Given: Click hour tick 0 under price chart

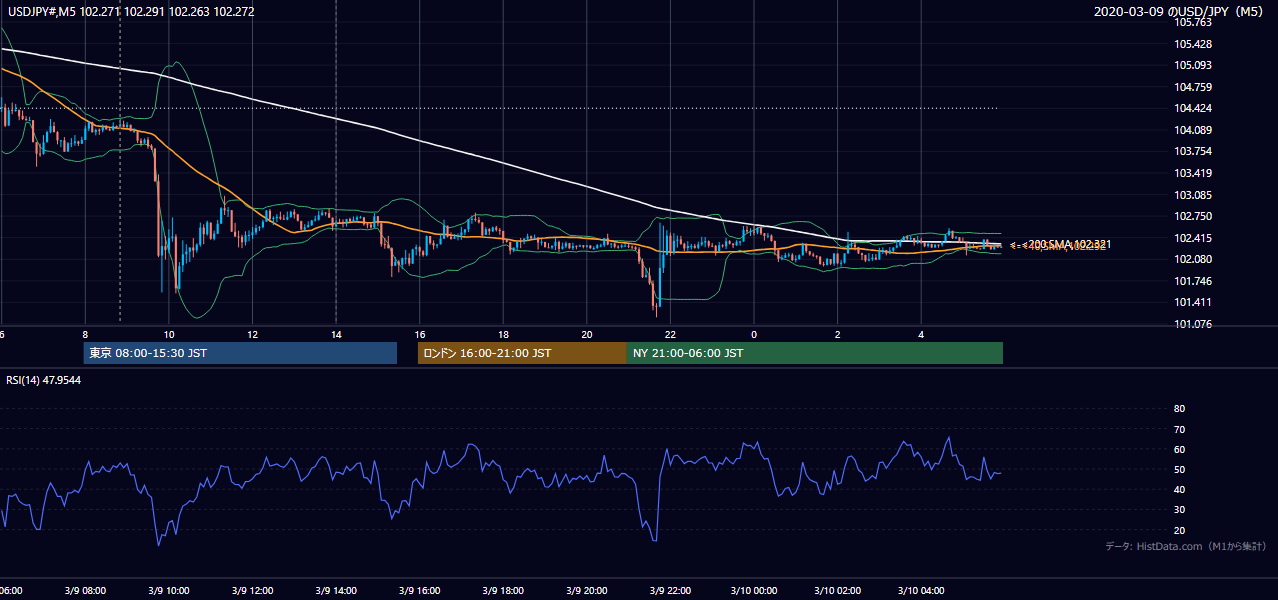Looking at the screenshot, I should point(754,334).
